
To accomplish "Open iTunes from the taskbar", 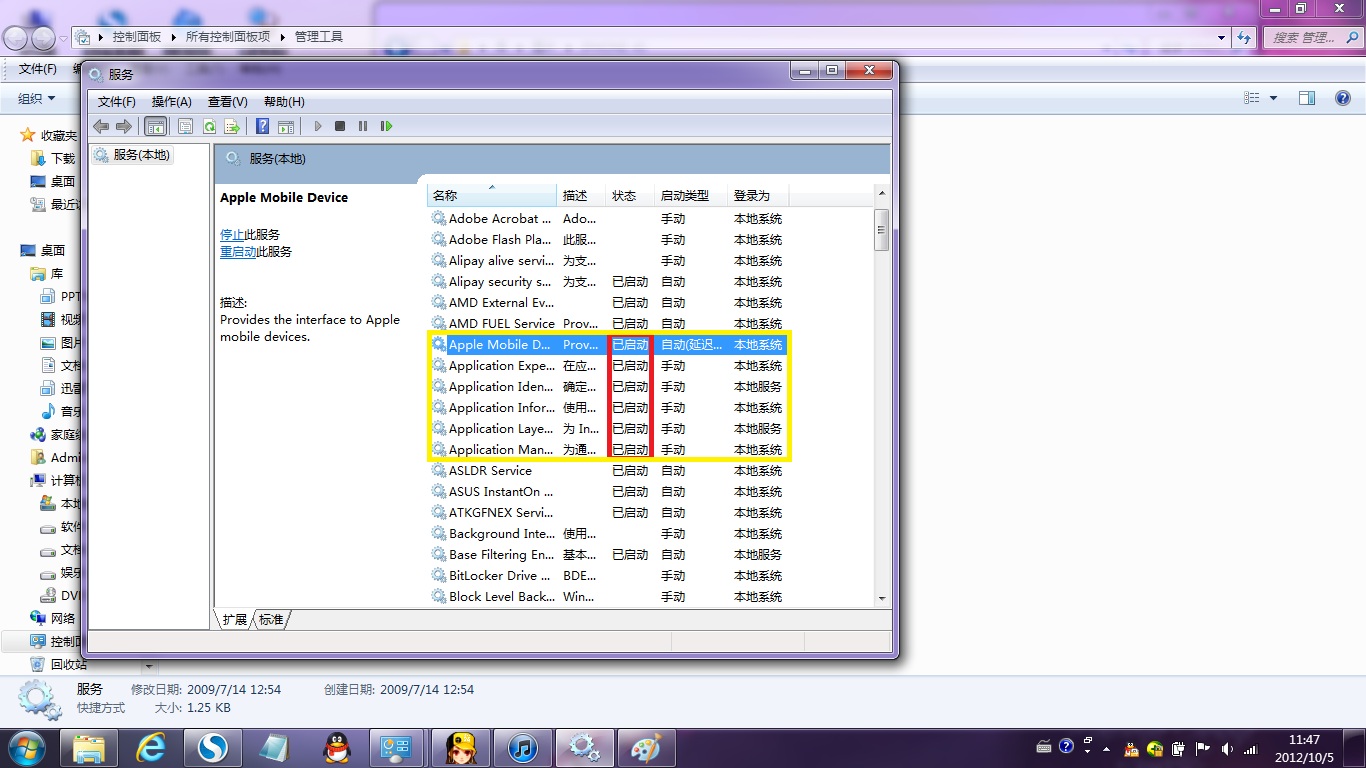I will coord(523,747).
